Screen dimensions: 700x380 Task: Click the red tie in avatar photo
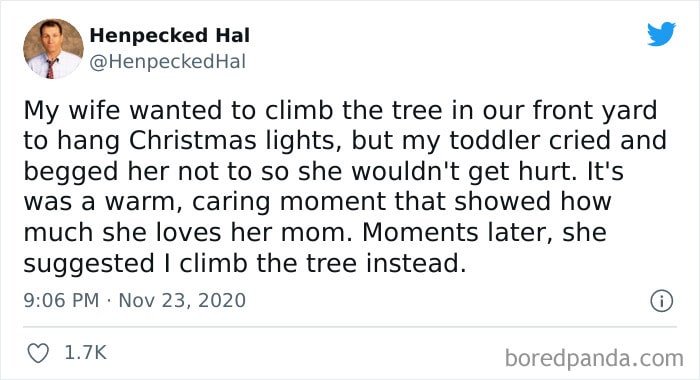(50, 68)
